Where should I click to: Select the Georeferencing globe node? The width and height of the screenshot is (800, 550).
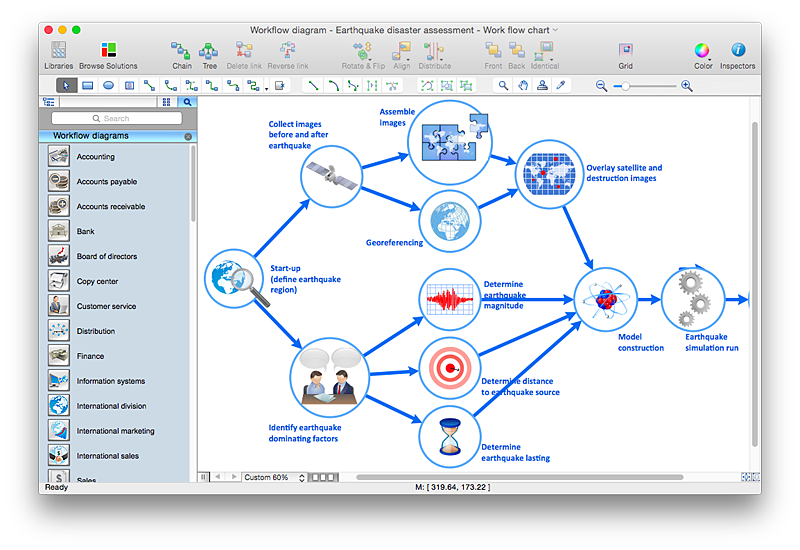point(449,221)
